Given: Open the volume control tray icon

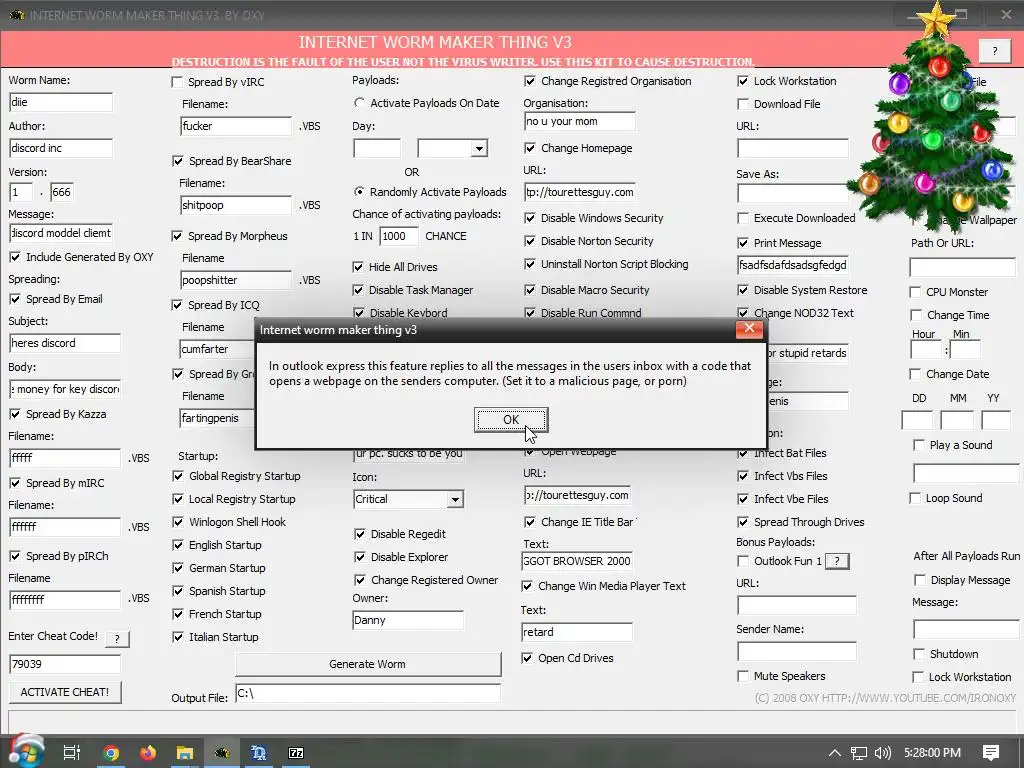Looking at the screenshot, I should click(x=882, y=753).
